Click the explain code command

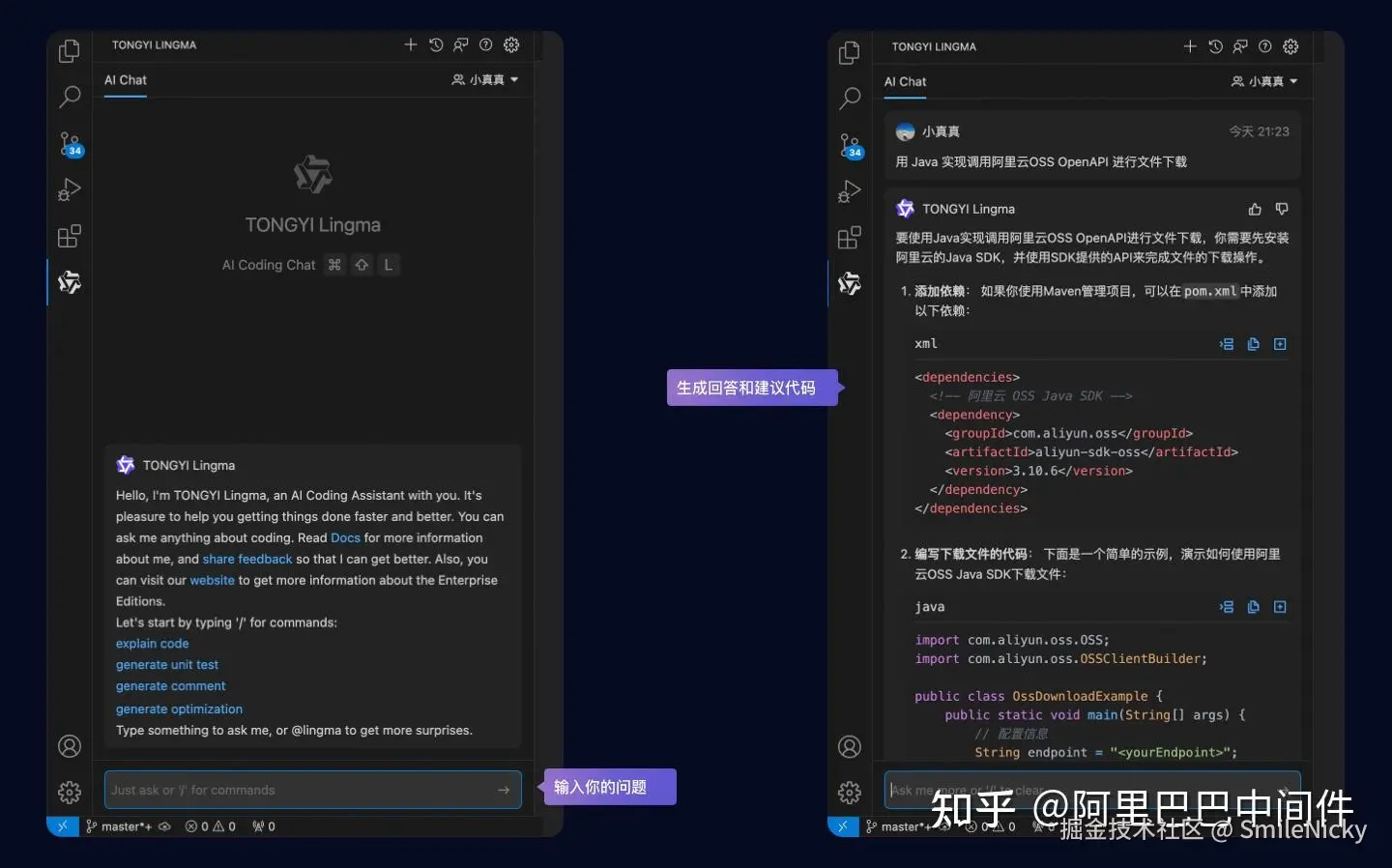[x=152, y=643]
